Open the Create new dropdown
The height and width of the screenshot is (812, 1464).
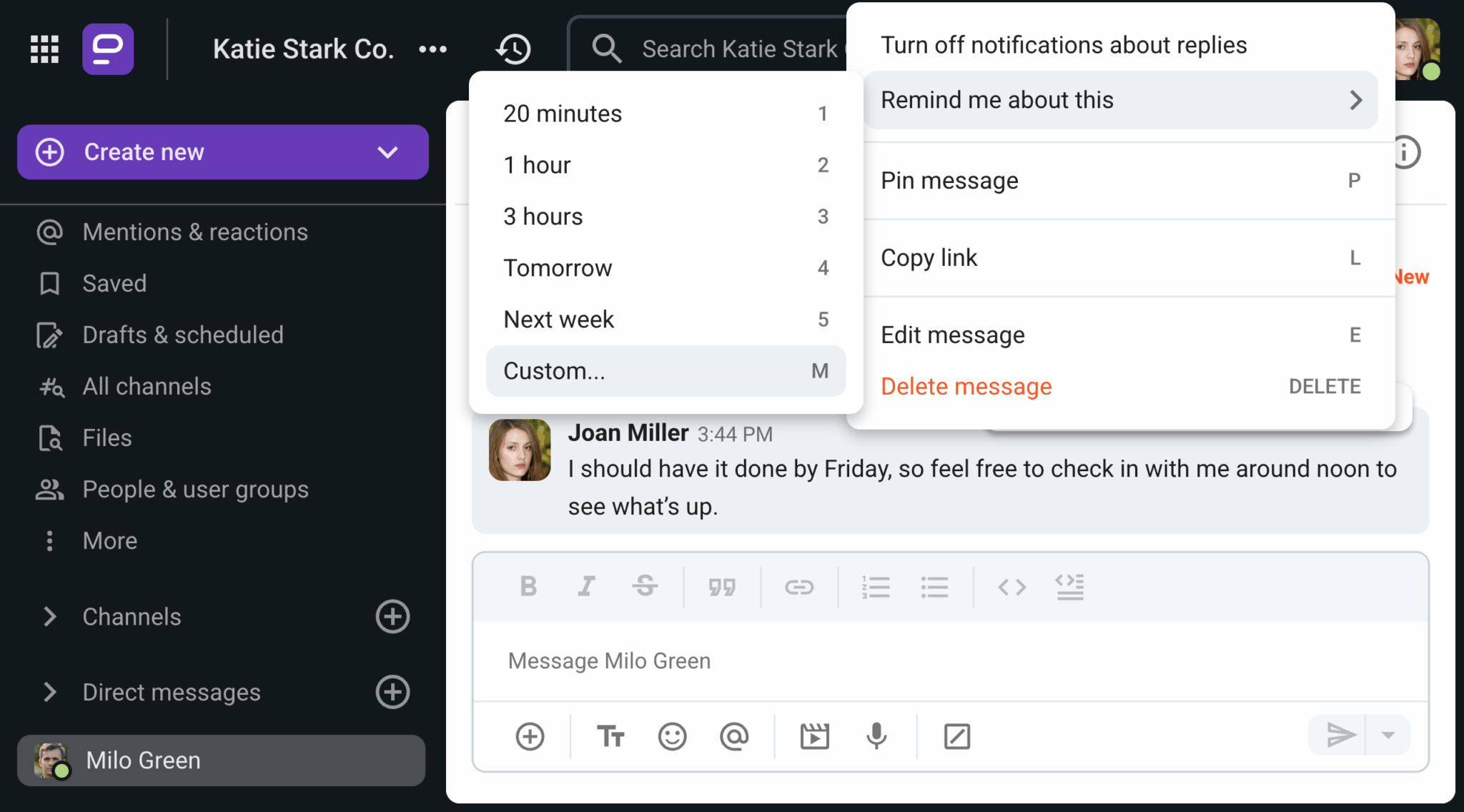pyautogui.click(x=387, y=152)
